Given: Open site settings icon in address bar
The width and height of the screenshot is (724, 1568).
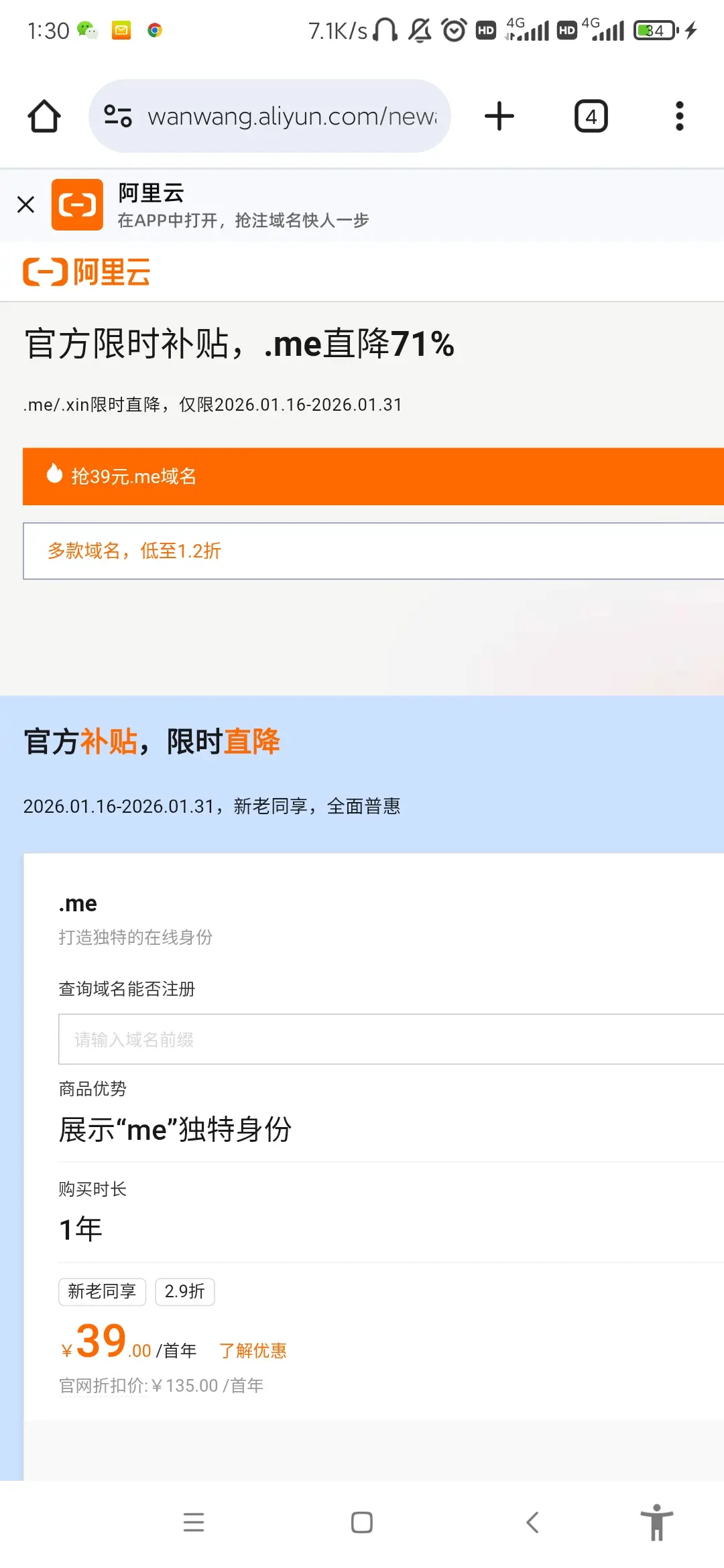Looking at the screenshot, I should [118, 116].
